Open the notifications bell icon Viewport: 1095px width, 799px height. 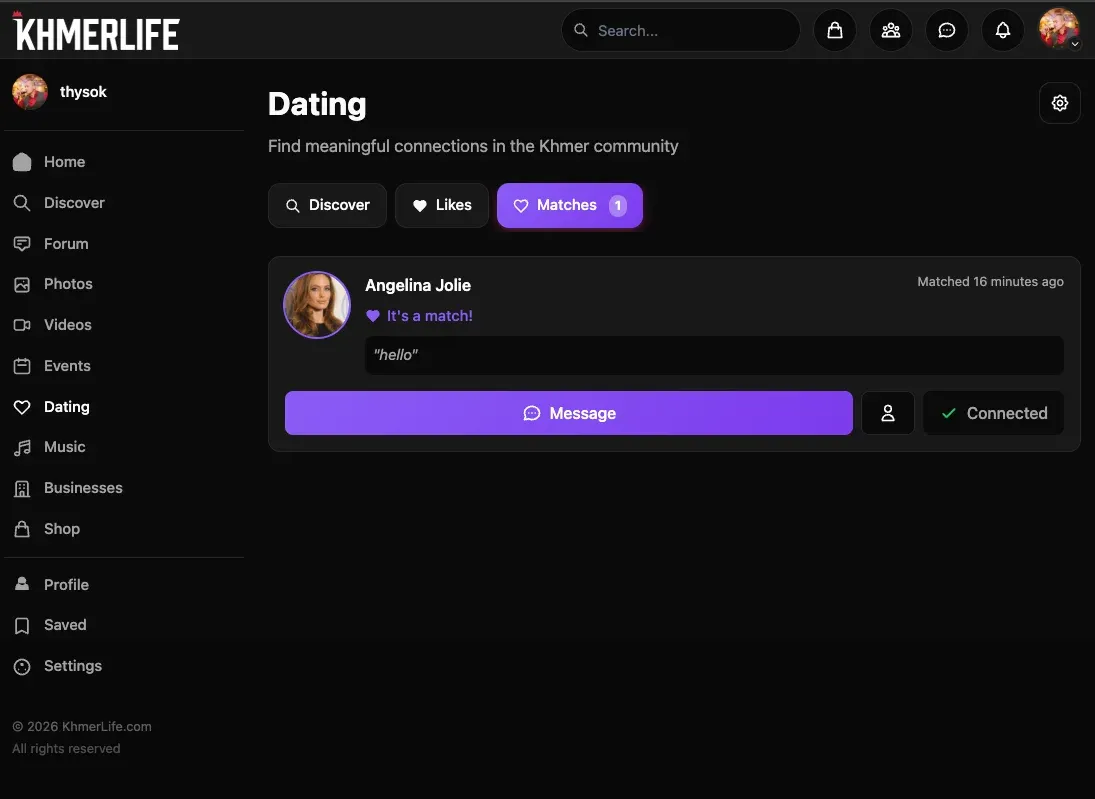coord(1002,30)
